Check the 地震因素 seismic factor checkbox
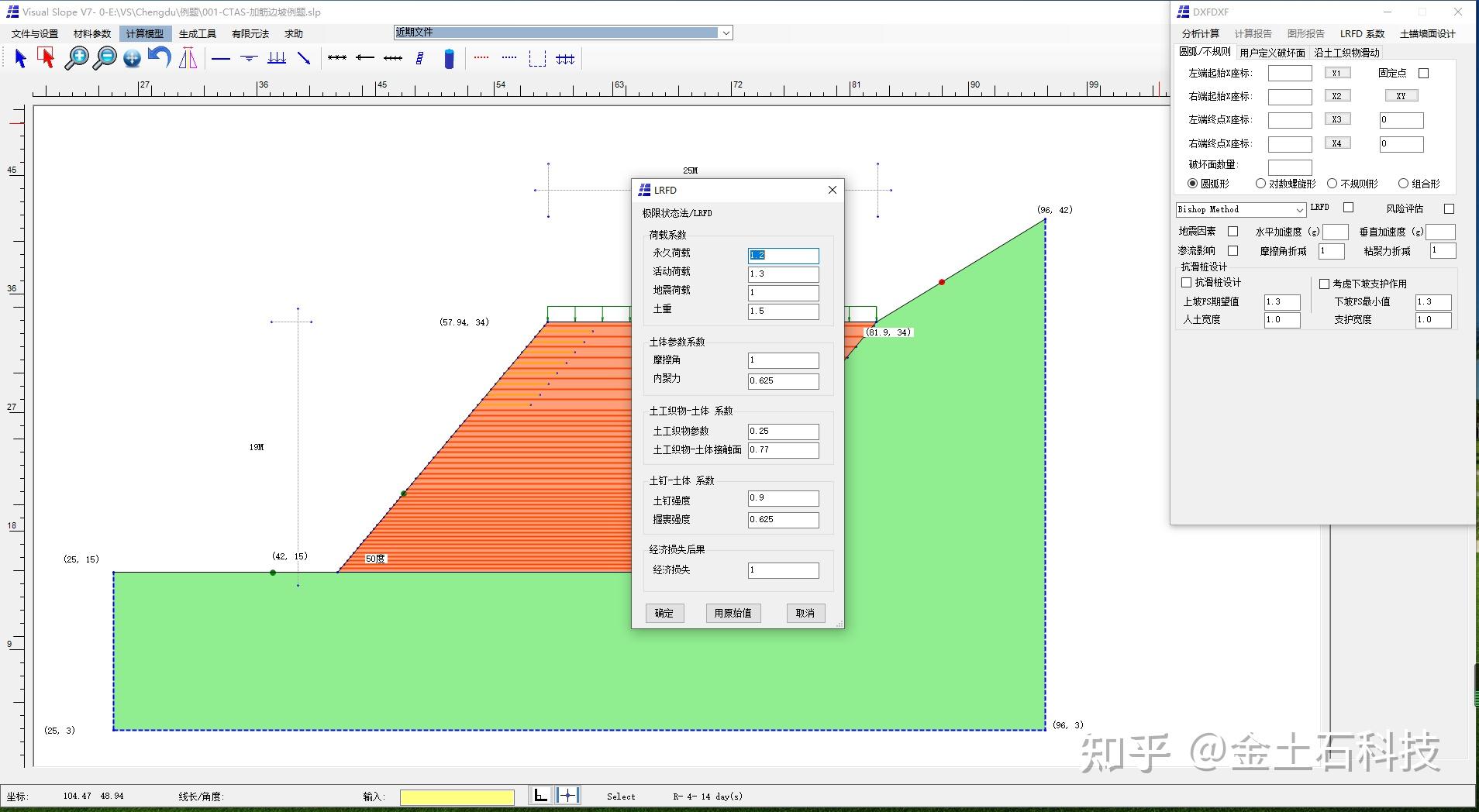 click(1232, 231)
